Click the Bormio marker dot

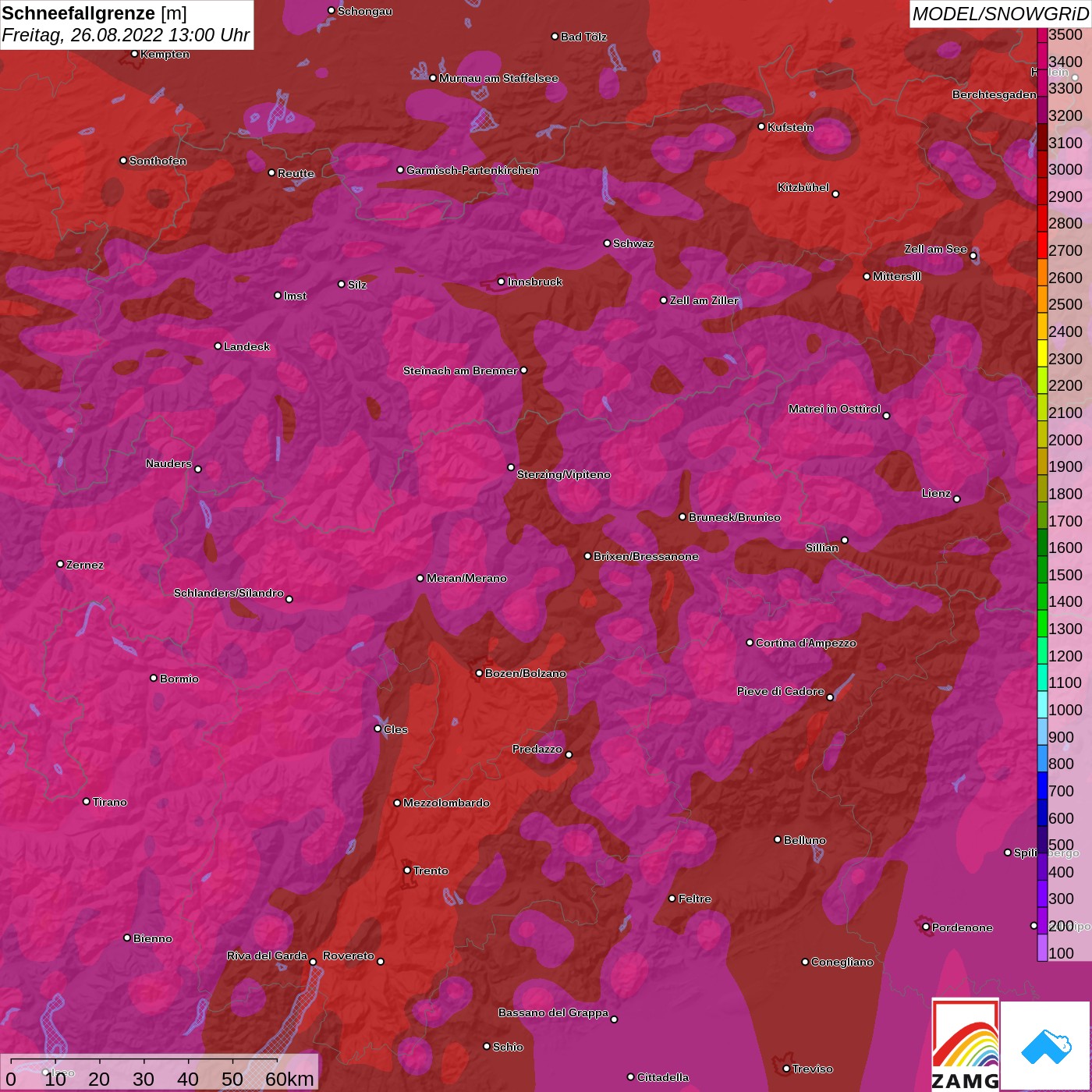click(154, 678)
